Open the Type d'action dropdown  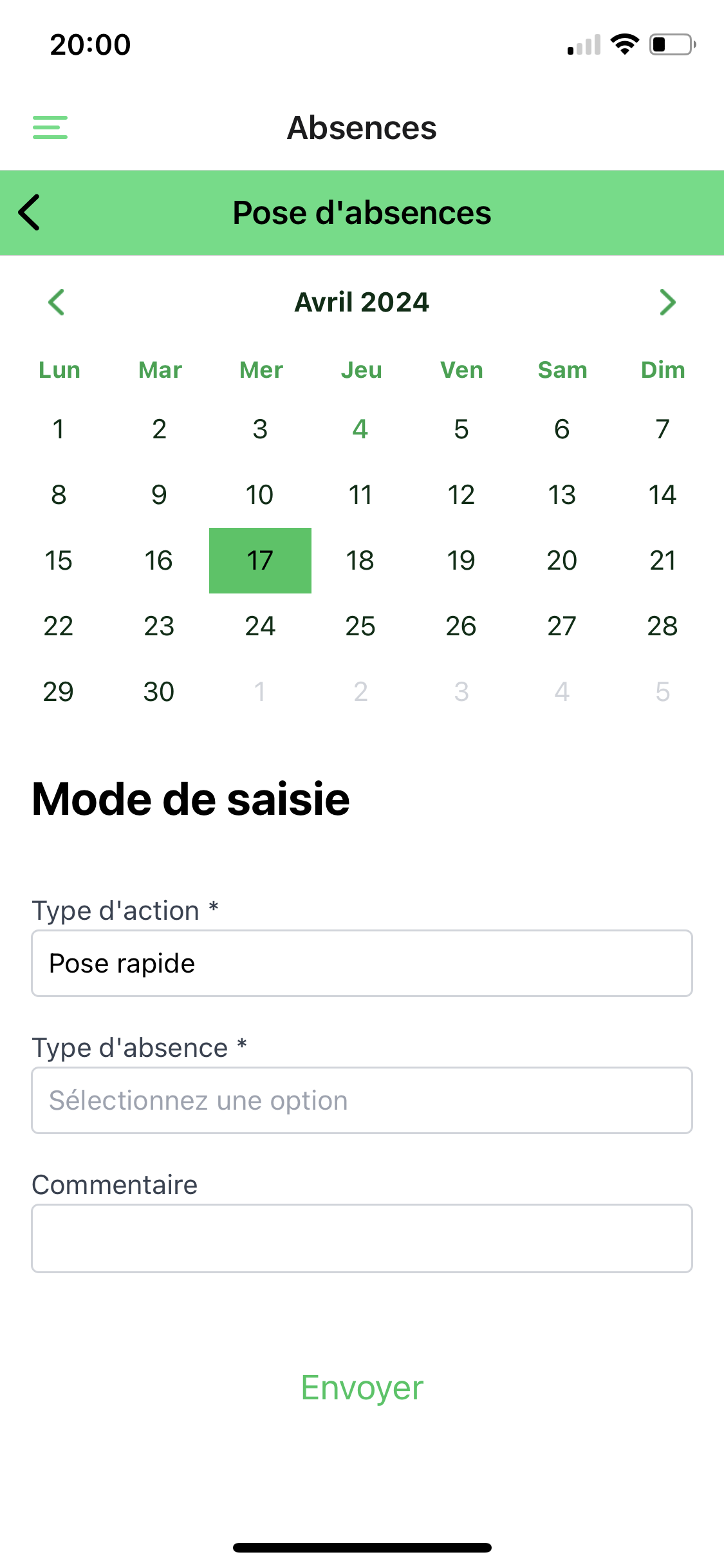click(x=362, y=963)
